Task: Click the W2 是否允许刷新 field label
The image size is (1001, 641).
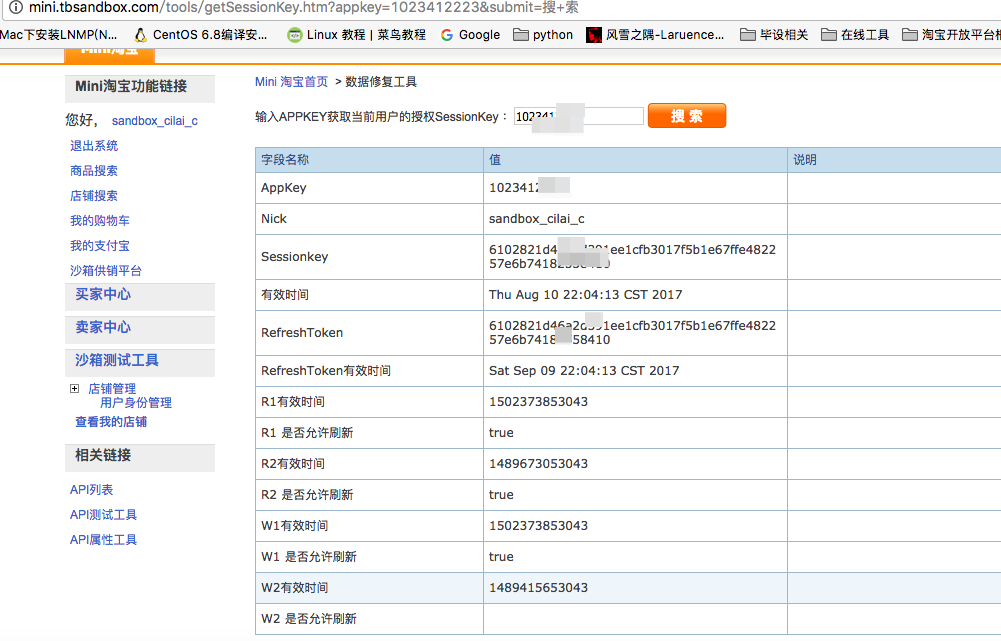Action: (308, 619)
